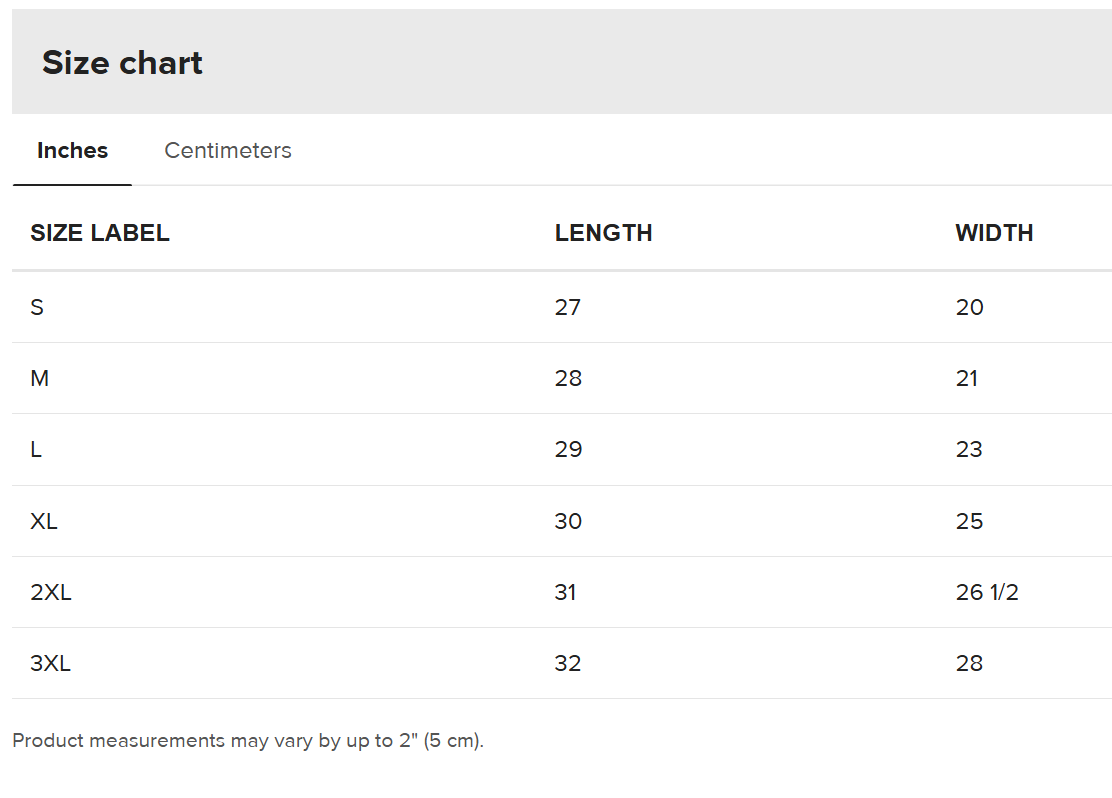Click the width value 23 for L

969,450
